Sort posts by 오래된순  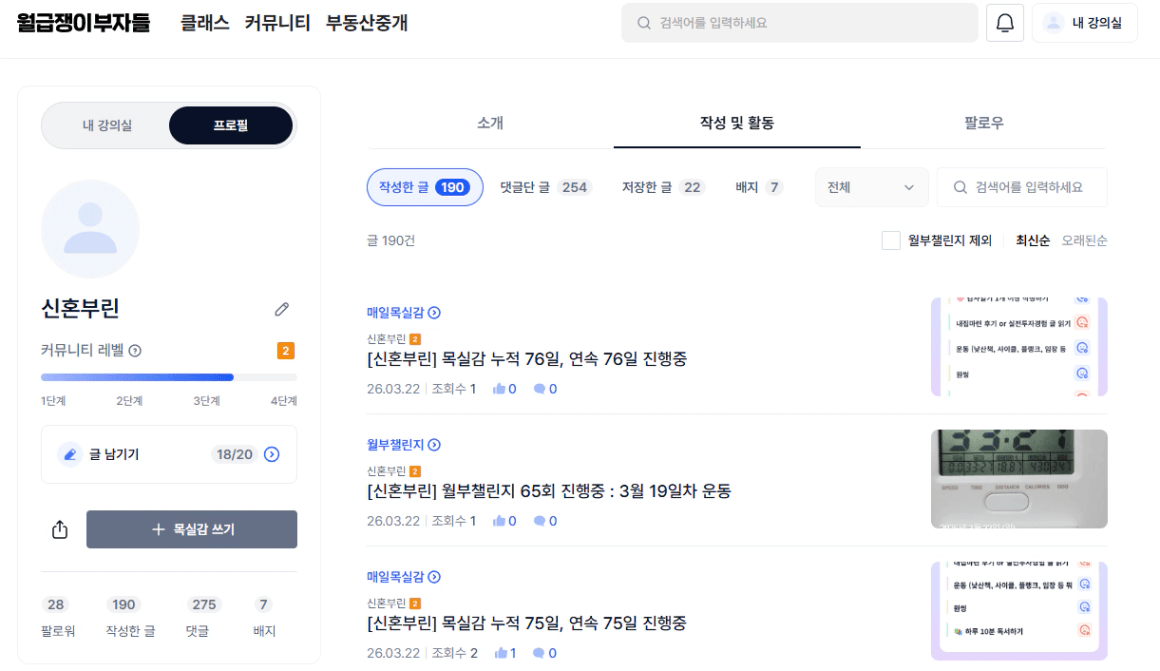click(x=1084, y=241)
